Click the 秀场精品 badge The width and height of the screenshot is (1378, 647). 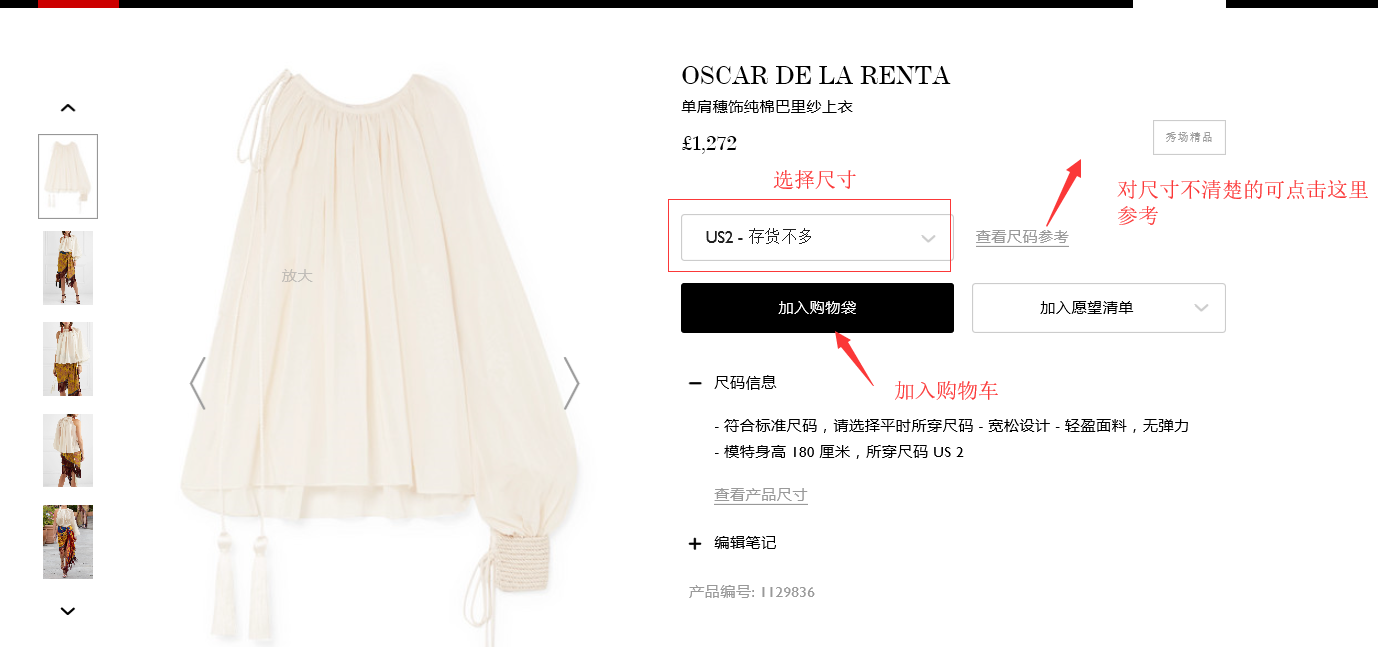[1189, 138]
